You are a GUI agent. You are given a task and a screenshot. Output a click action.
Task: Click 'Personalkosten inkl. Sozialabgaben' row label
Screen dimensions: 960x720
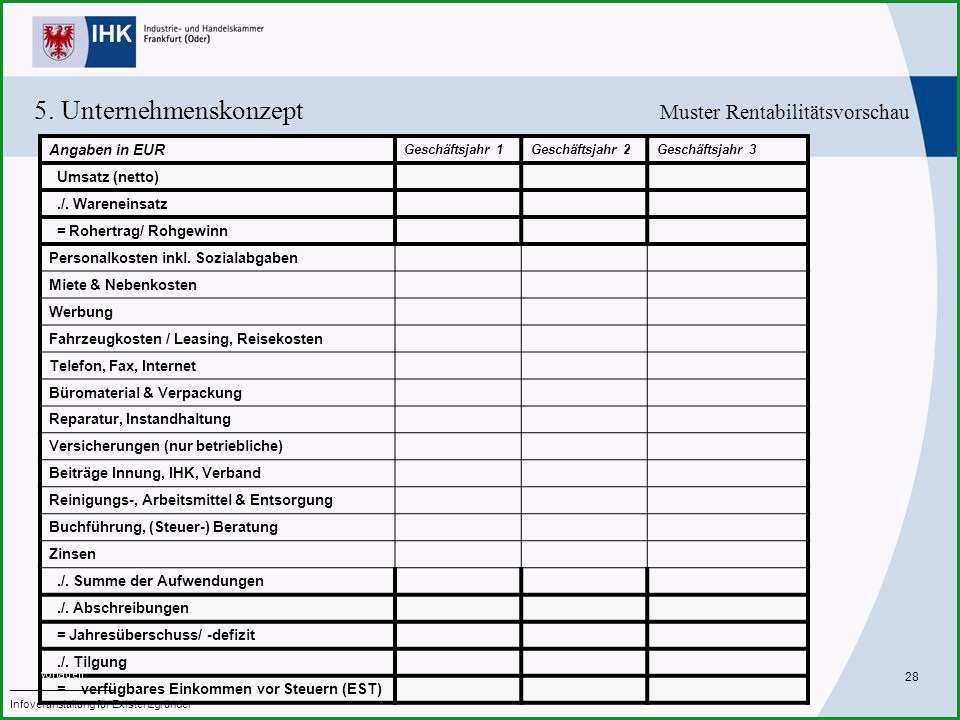coord(173,258)
